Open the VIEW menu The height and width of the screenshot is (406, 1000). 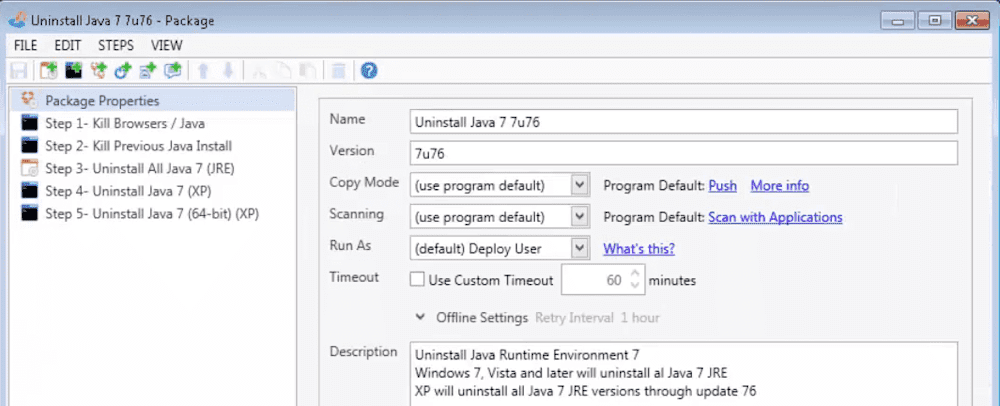point(166,45)
